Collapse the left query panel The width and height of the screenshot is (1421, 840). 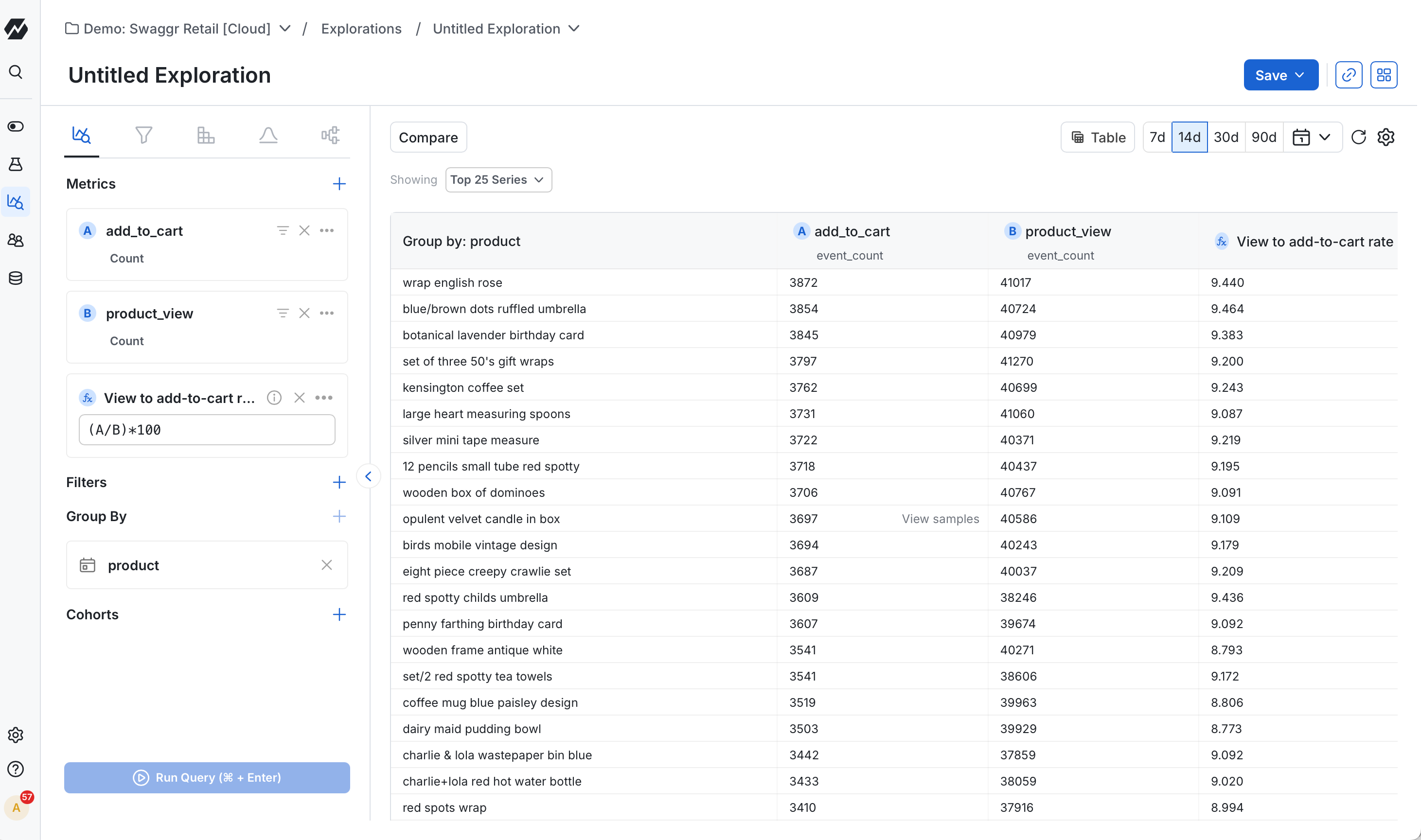(x=369, y=476)
